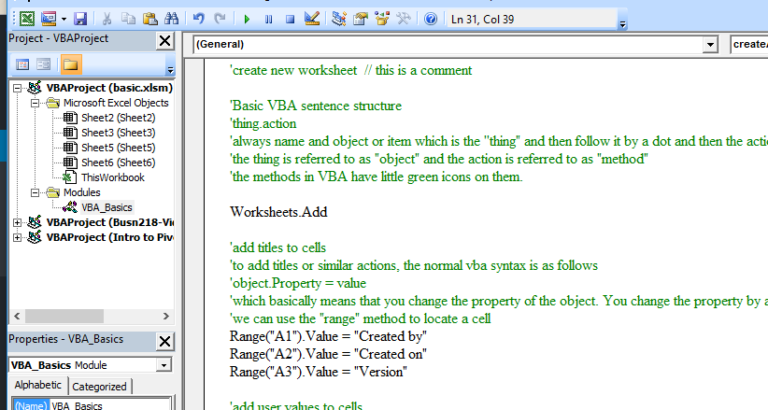The image size is (768, 410).
Task: Select Sheet6 (Sheet6) in project tree
Action: (x=118, y=163)
